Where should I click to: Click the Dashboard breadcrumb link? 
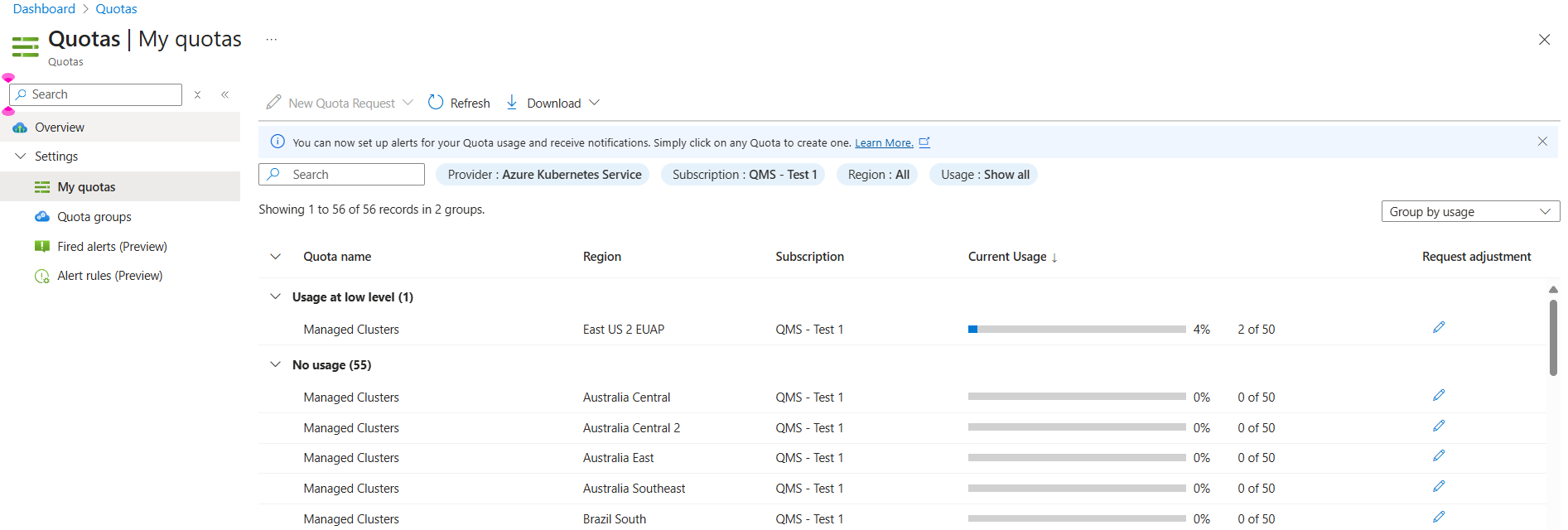point(44,9)
